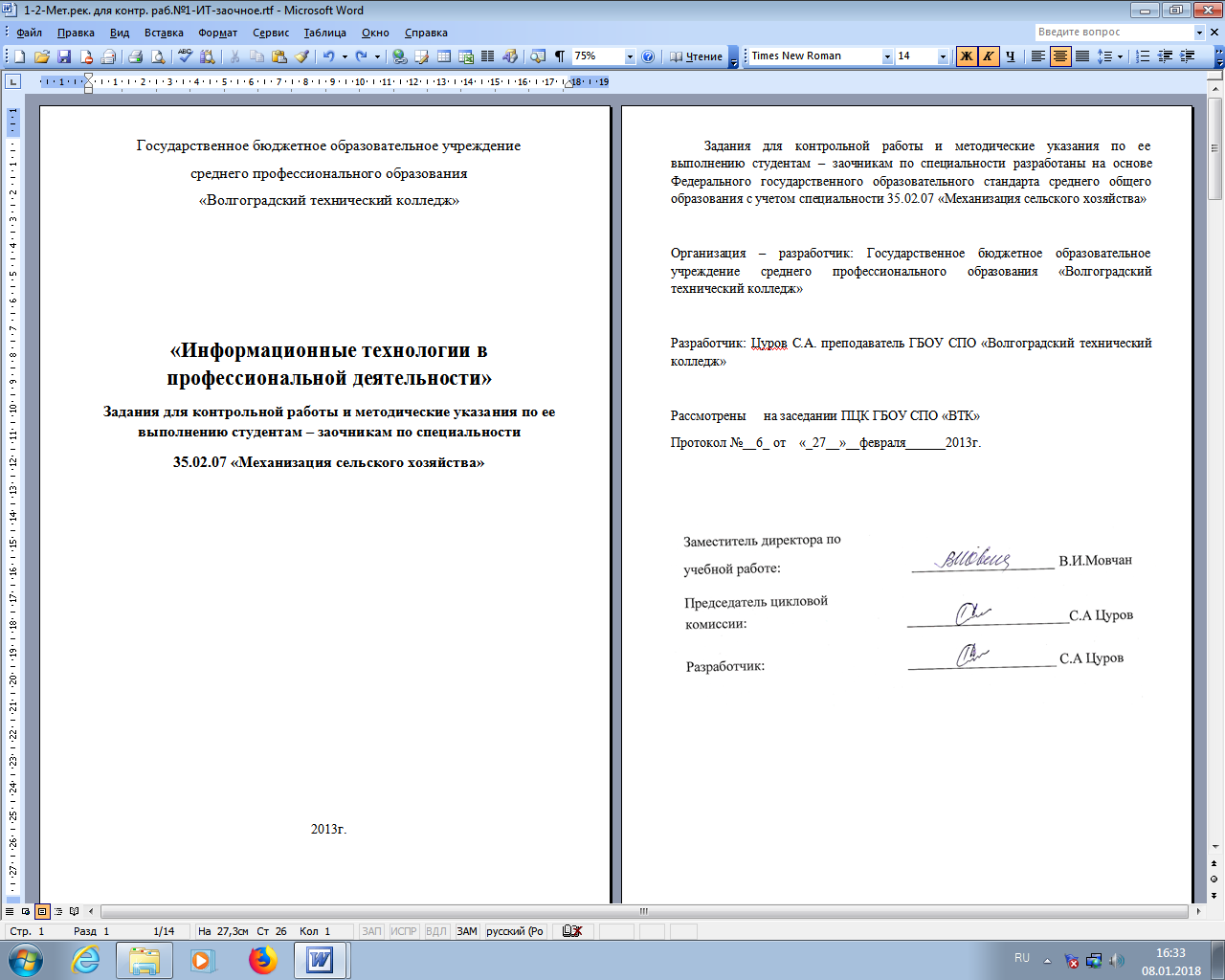Paste from the clipboard icon
Screen dimensions: 1225x980
point(279,56)
